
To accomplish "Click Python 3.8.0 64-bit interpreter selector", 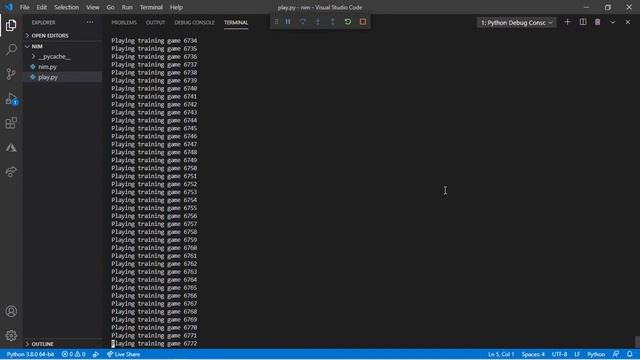I will [31, 354].
